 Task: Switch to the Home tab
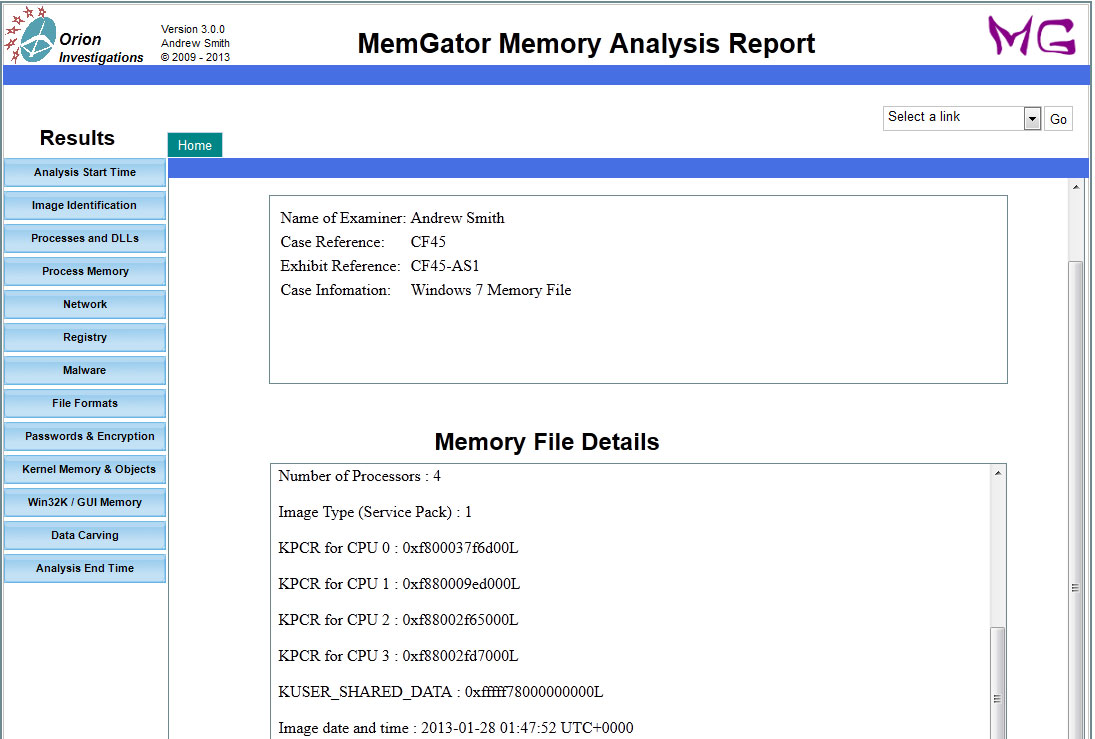tap(195, 145)
